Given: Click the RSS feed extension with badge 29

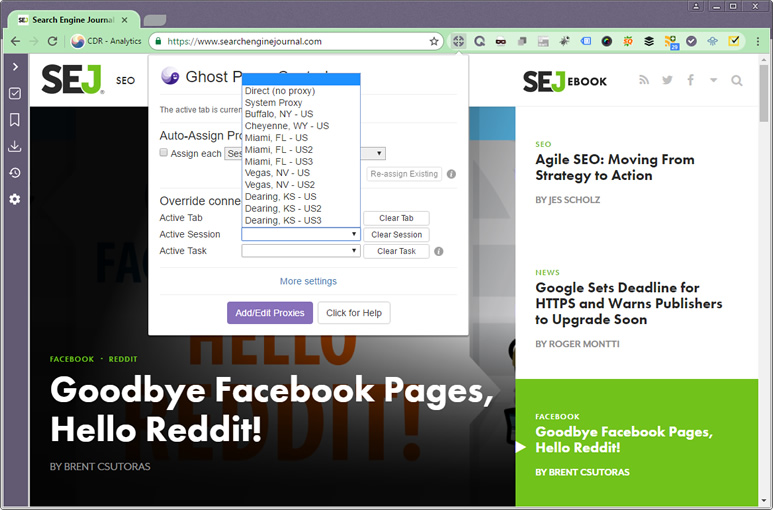Looking at the screenshot, I should tap(670, 42).
